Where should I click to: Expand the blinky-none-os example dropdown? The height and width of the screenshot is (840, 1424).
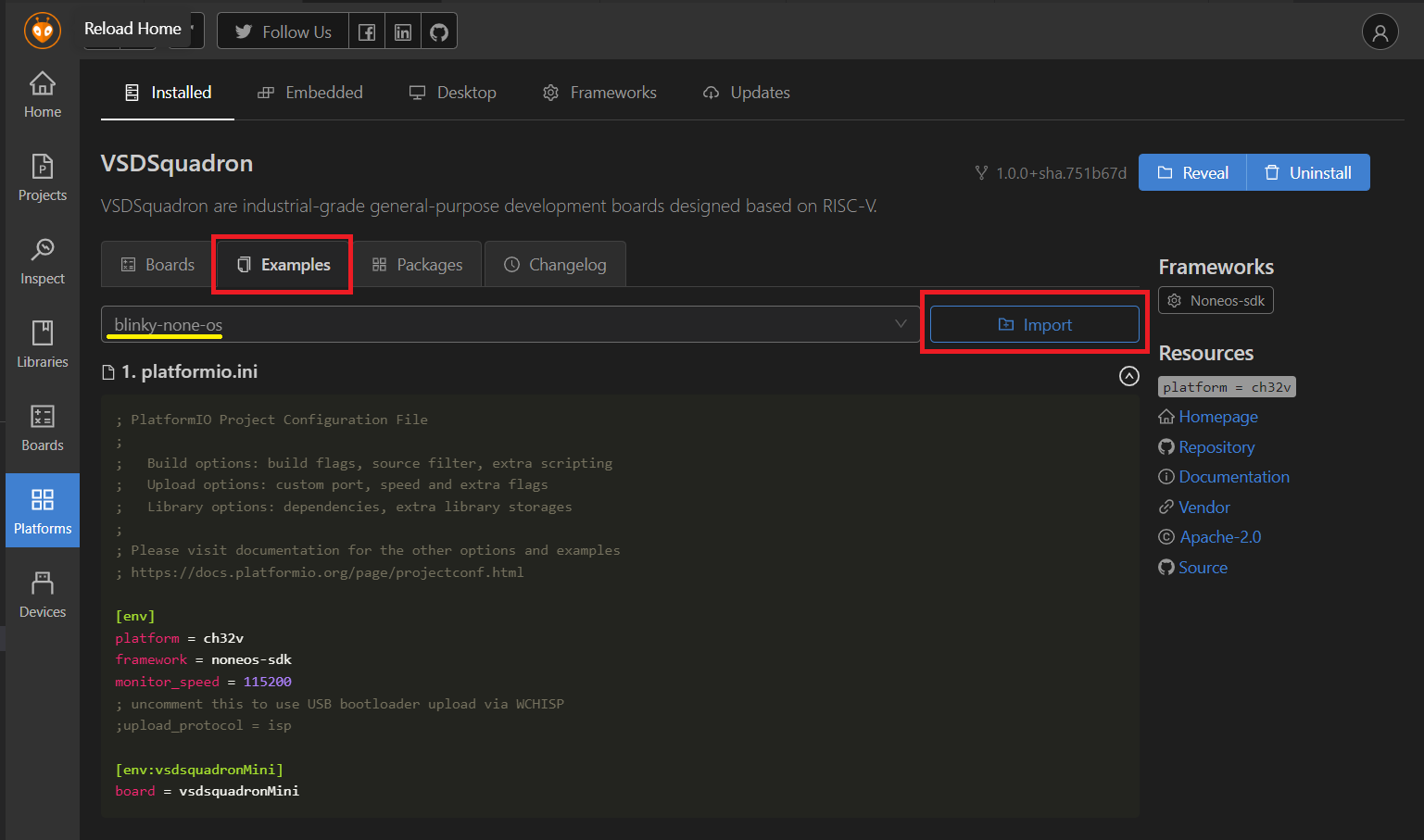510,324
